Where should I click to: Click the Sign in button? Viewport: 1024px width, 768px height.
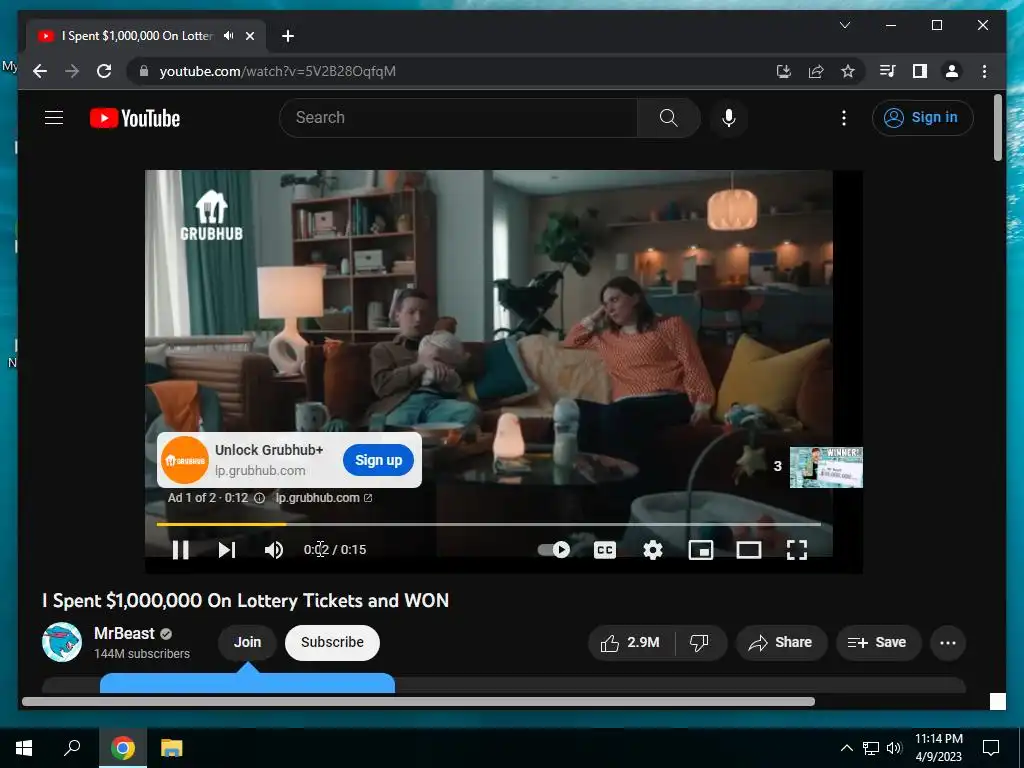tap(922, 118)
